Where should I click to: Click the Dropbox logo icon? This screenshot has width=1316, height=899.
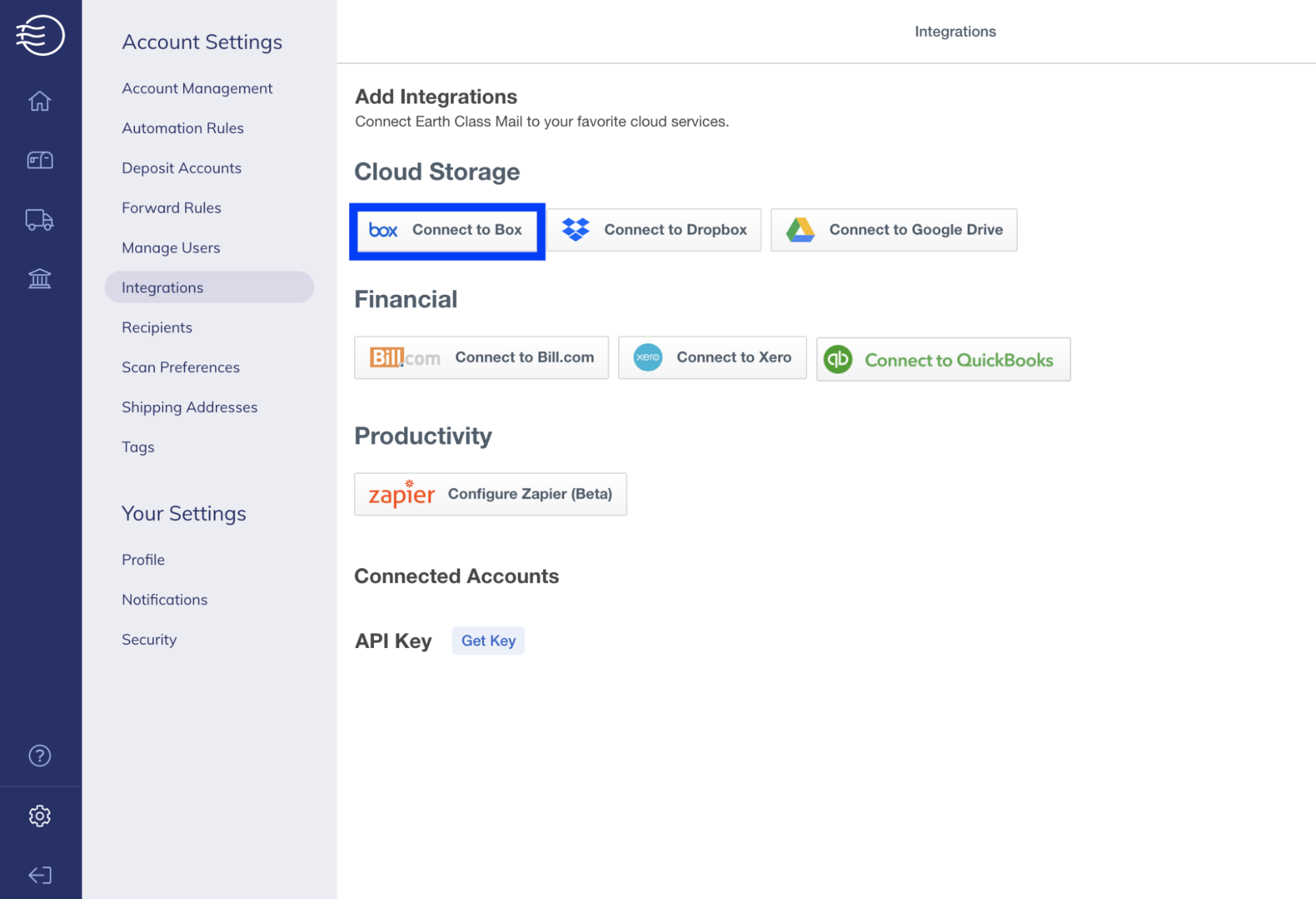point(576,229)
